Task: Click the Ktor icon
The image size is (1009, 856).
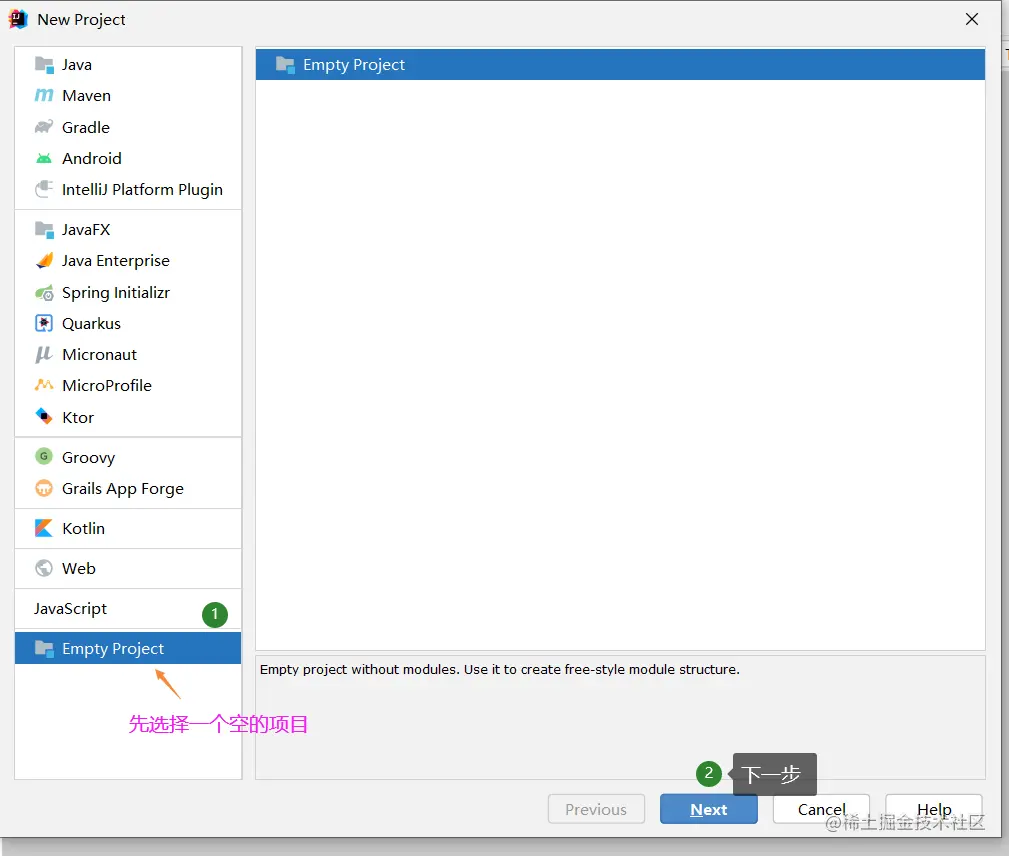Action: [x=44, y=416]
